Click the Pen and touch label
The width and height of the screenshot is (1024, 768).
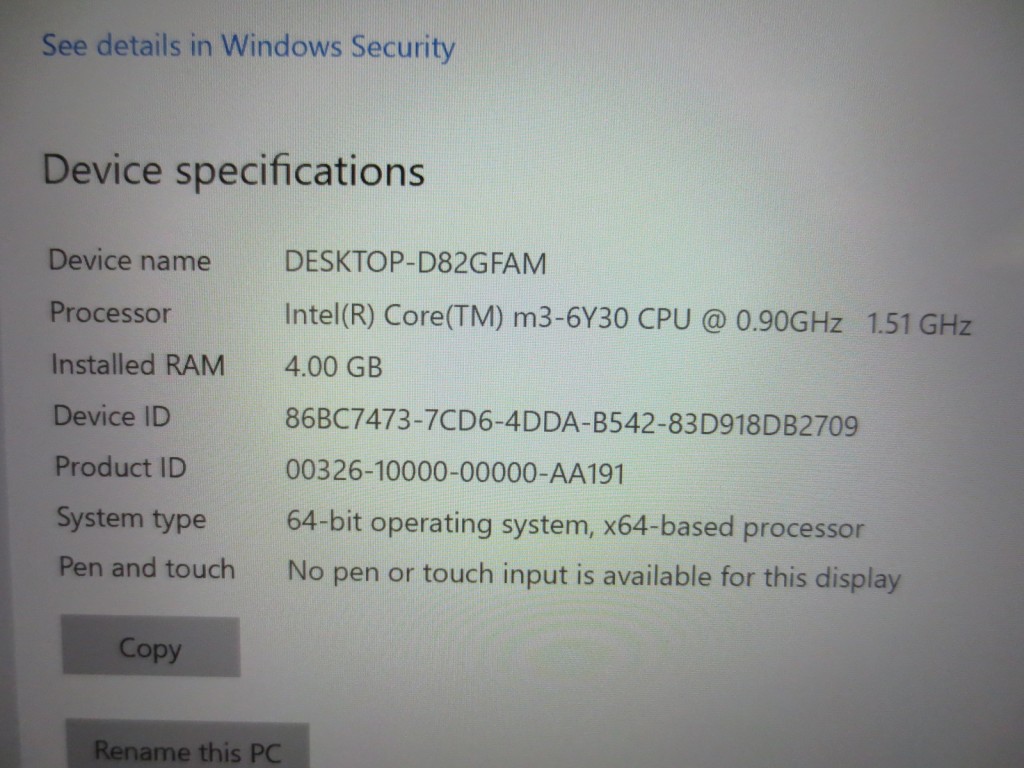(x=147, y=568)
